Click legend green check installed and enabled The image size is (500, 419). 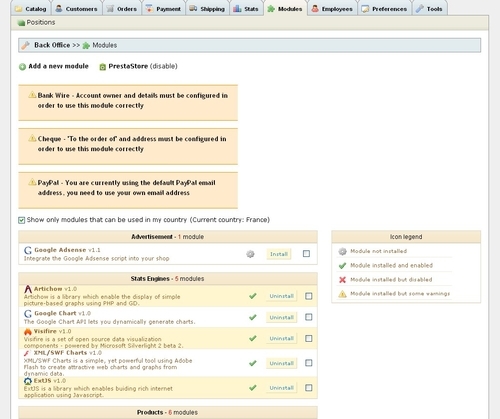[342, 266]
